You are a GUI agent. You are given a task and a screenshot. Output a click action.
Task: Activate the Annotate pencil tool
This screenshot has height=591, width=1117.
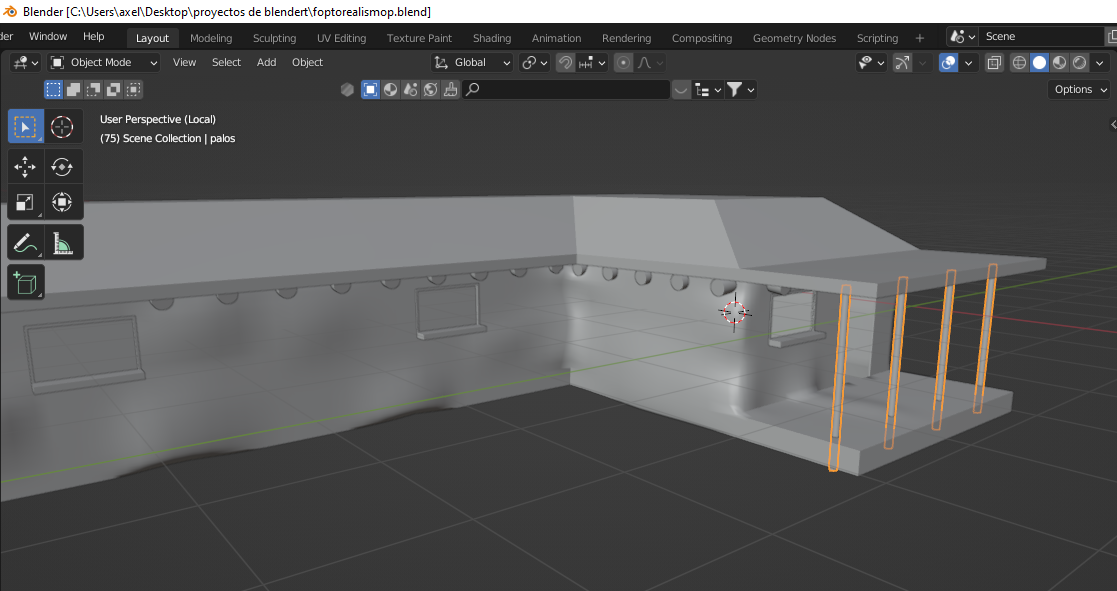click(x=25, y=242)
